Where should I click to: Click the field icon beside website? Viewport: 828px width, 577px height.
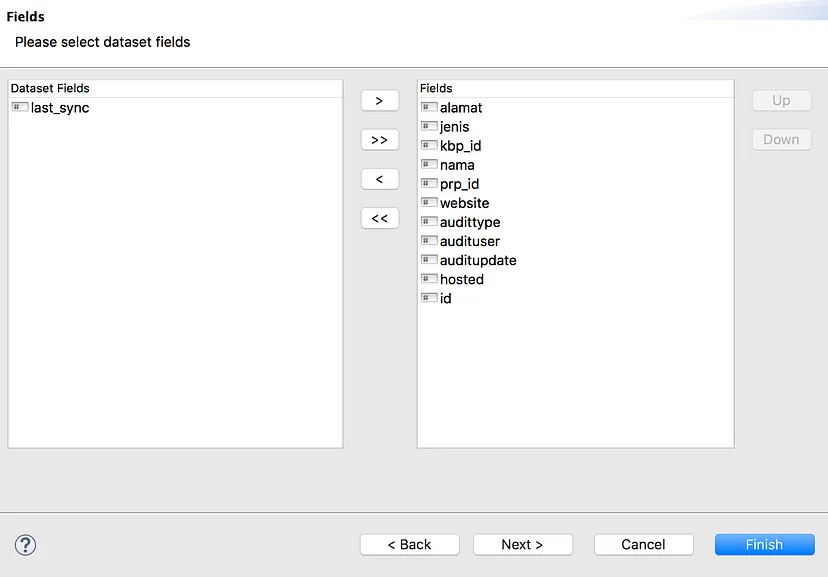coord(429,203)
